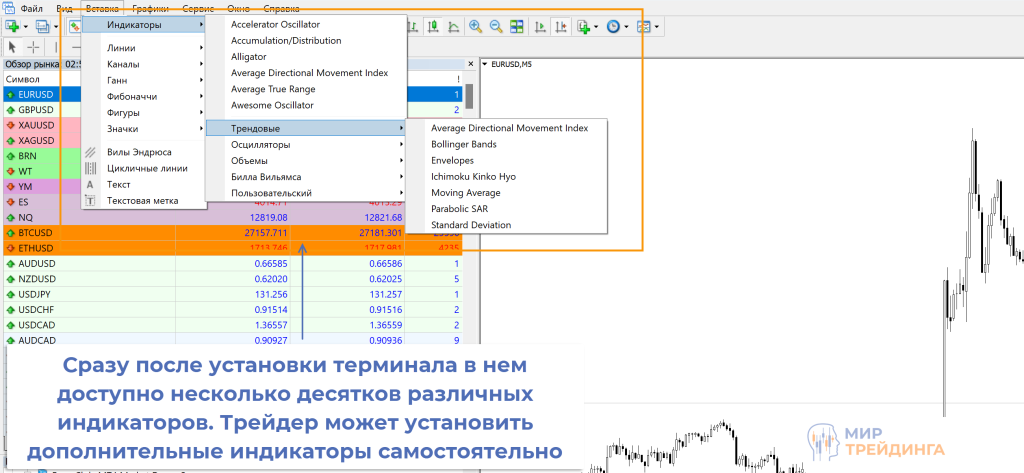Select USDJPY symbol in Market Watch

[x=37, y=296]
